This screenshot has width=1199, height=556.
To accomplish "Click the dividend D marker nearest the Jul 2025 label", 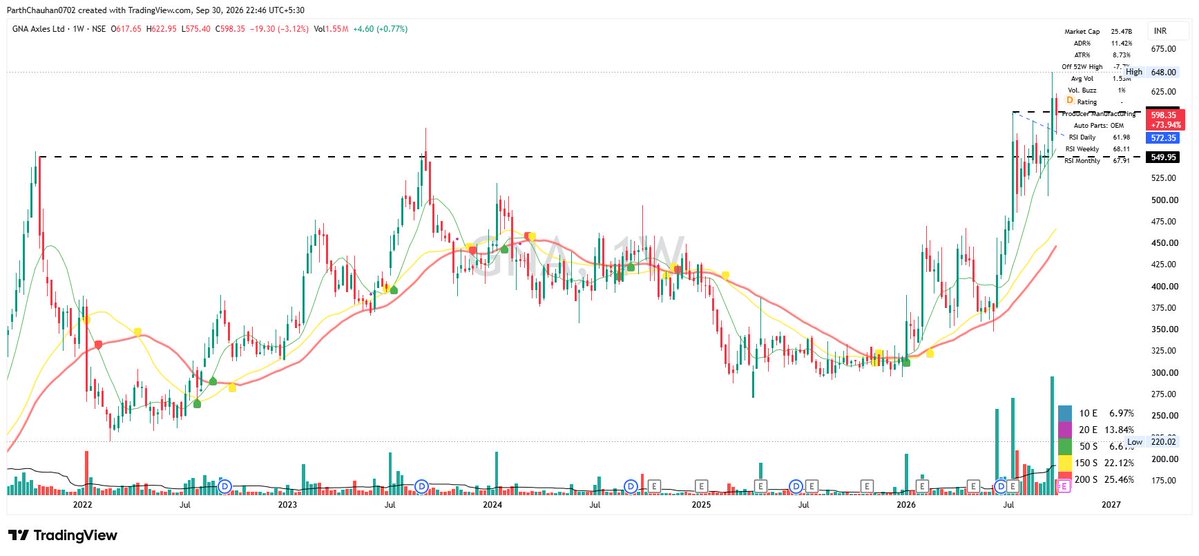I will (x=796, y=486).
